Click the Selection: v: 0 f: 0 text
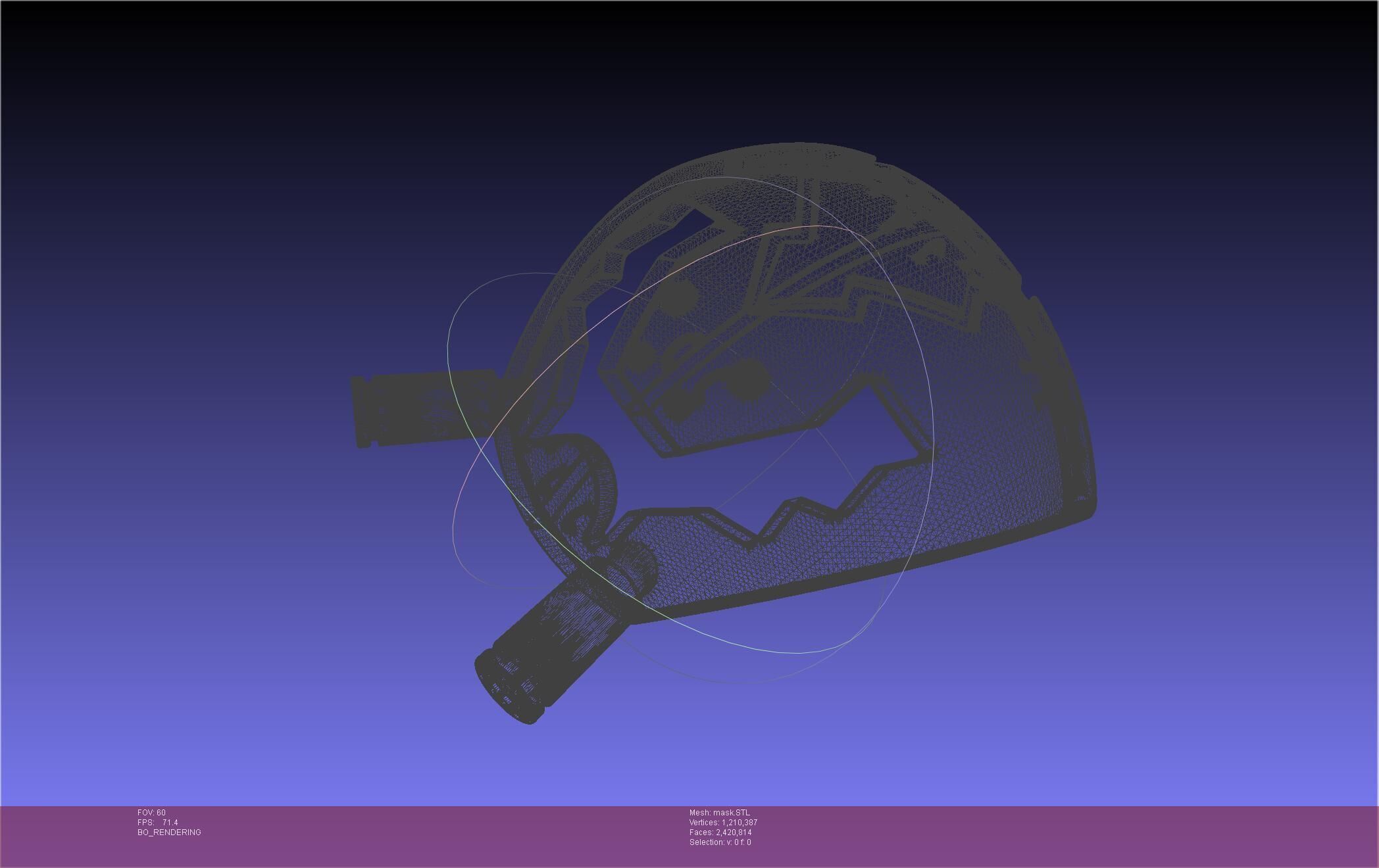The width and height of the screenshot is (1379, 868). [x=720, y=842]
